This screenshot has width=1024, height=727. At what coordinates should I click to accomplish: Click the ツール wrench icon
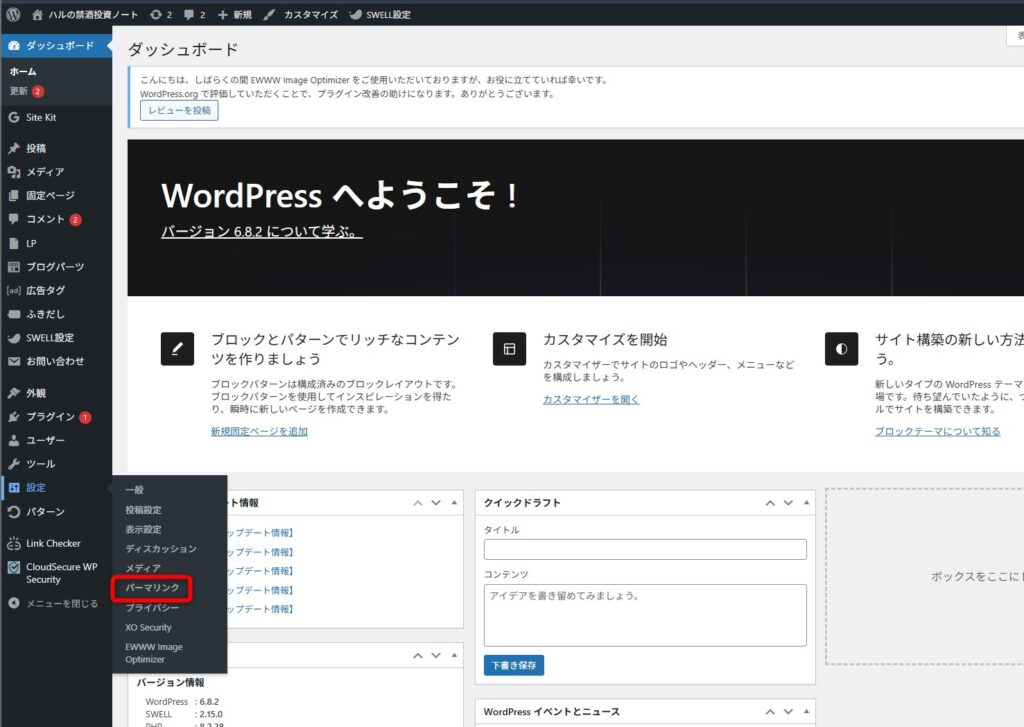point(14,464)
